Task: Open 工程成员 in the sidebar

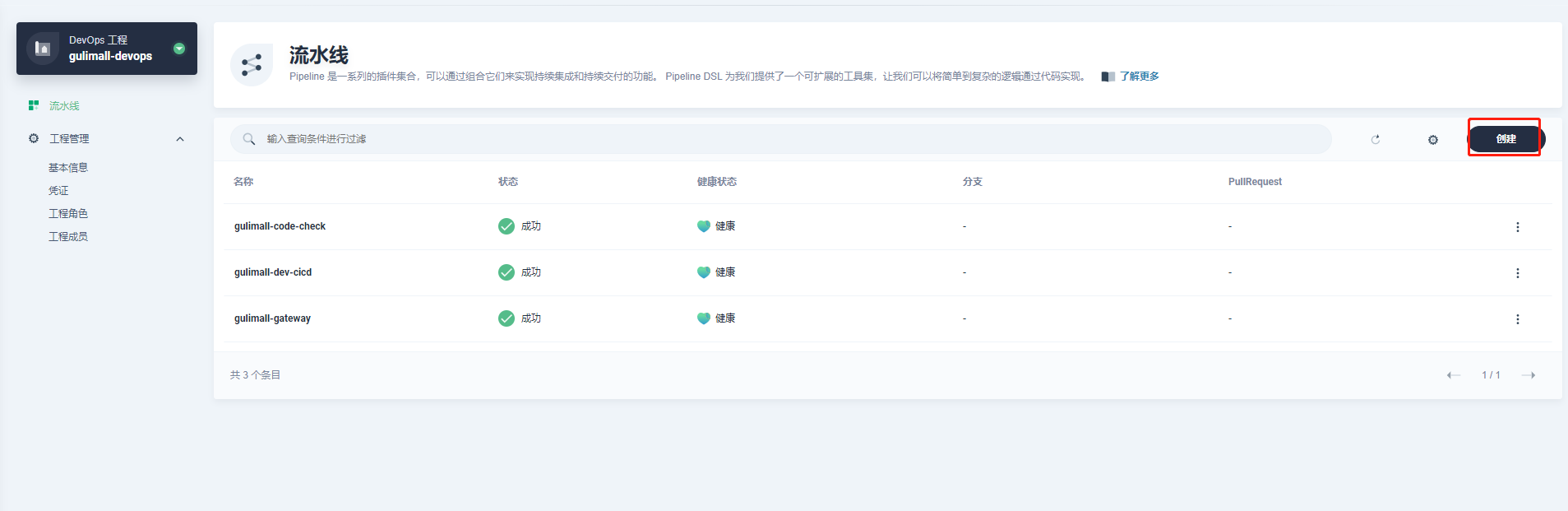Action: 68,237
